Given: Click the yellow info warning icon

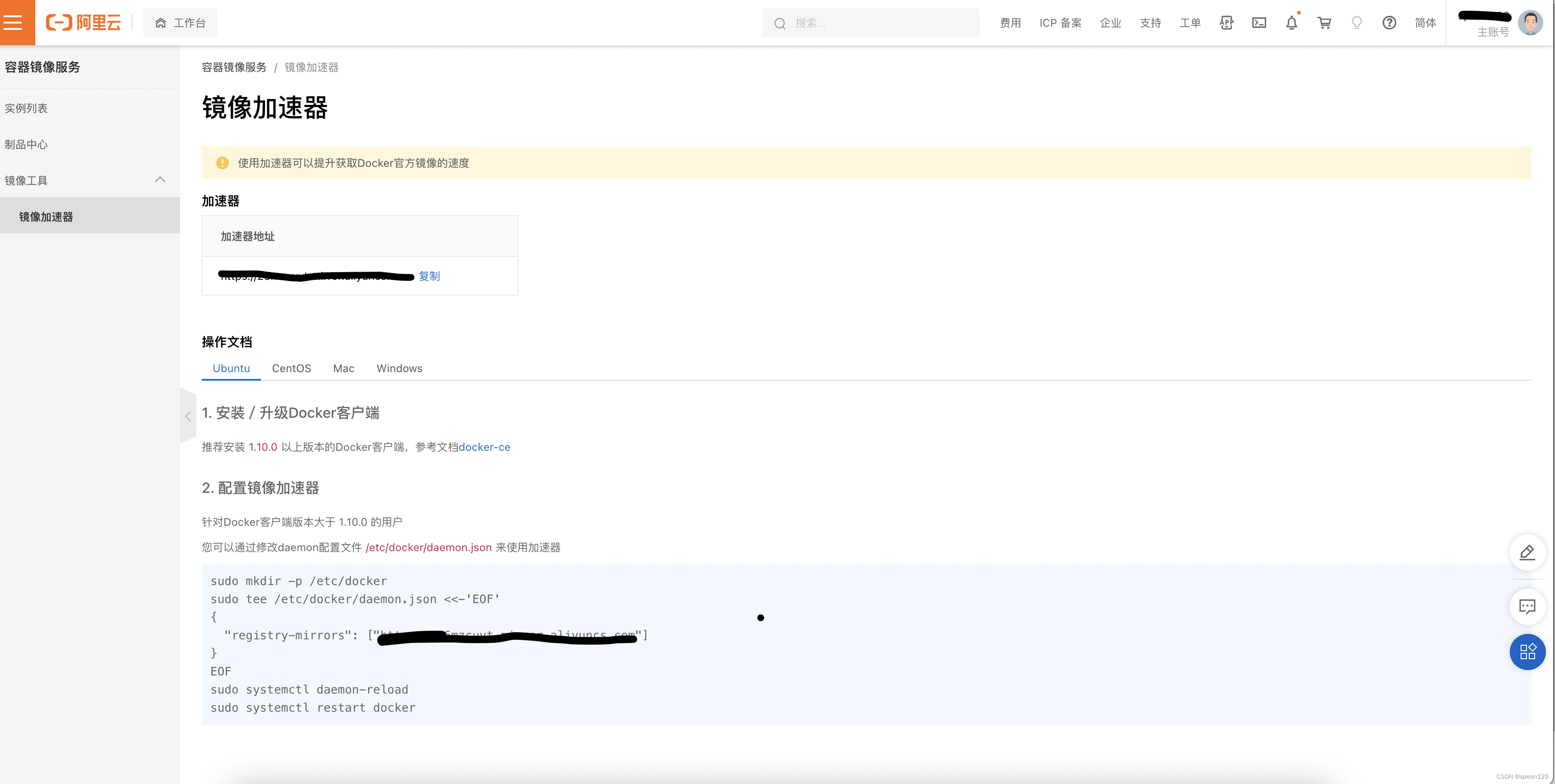Looking at the screenshot, I should pyautogui.click(x=222, y=163).
